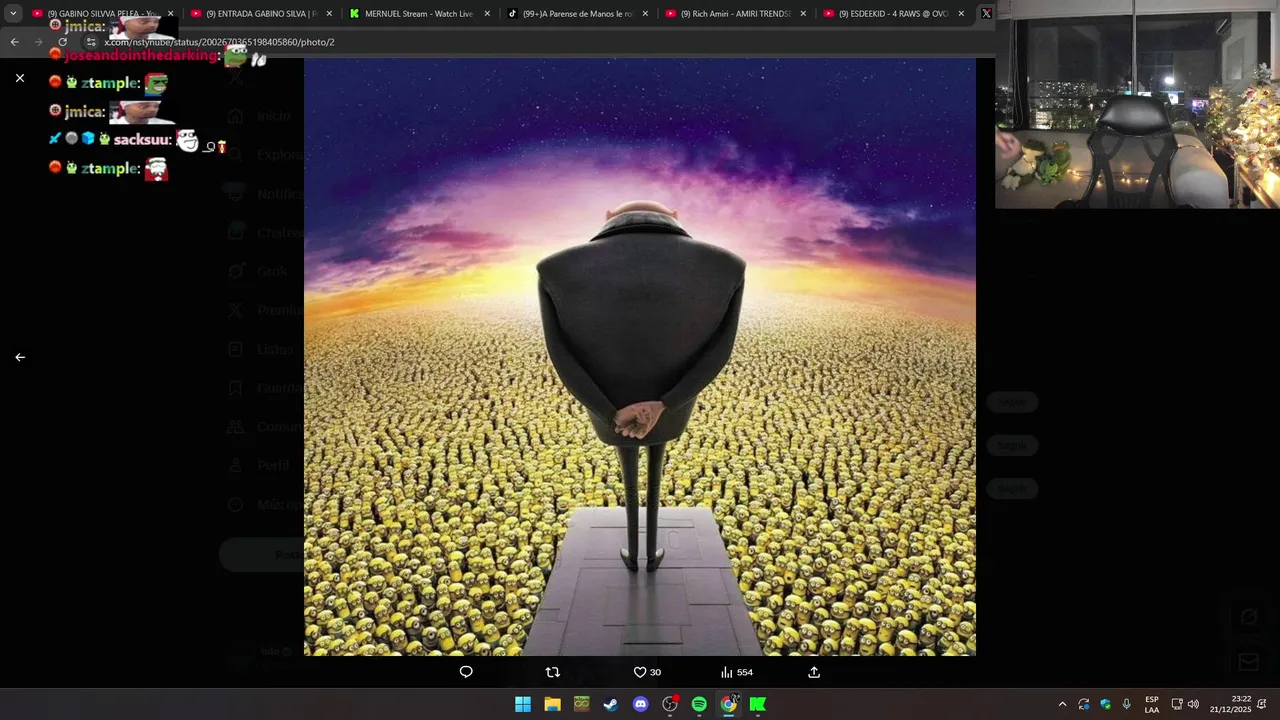Launch Steam from the taskbar
The width and height of the screenshot is (1280, 720).
[610, 704]
